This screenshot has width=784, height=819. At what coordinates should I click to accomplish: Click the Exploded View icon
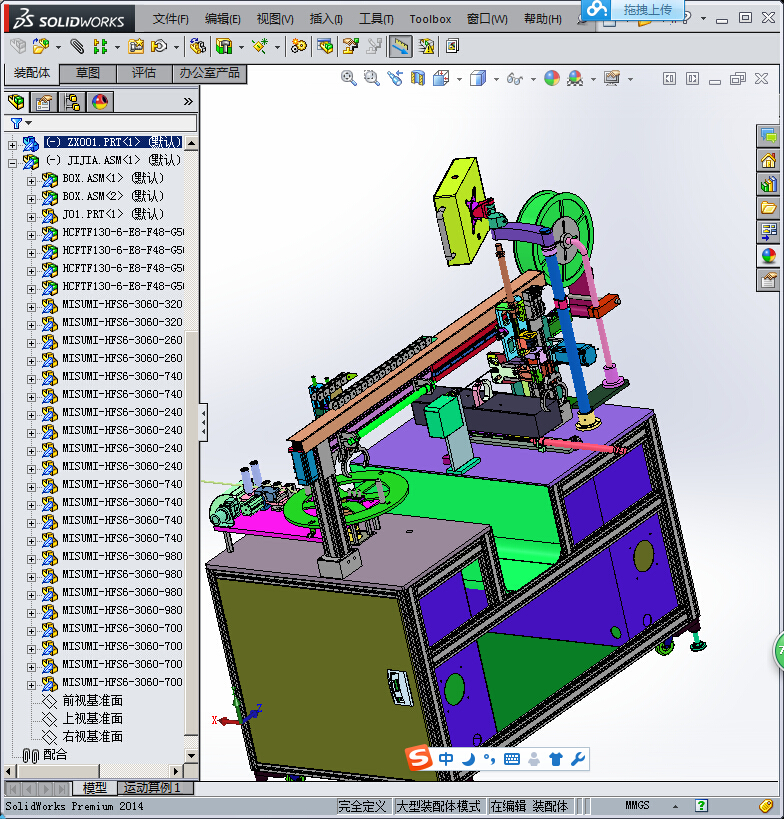(x=350, y=46)
